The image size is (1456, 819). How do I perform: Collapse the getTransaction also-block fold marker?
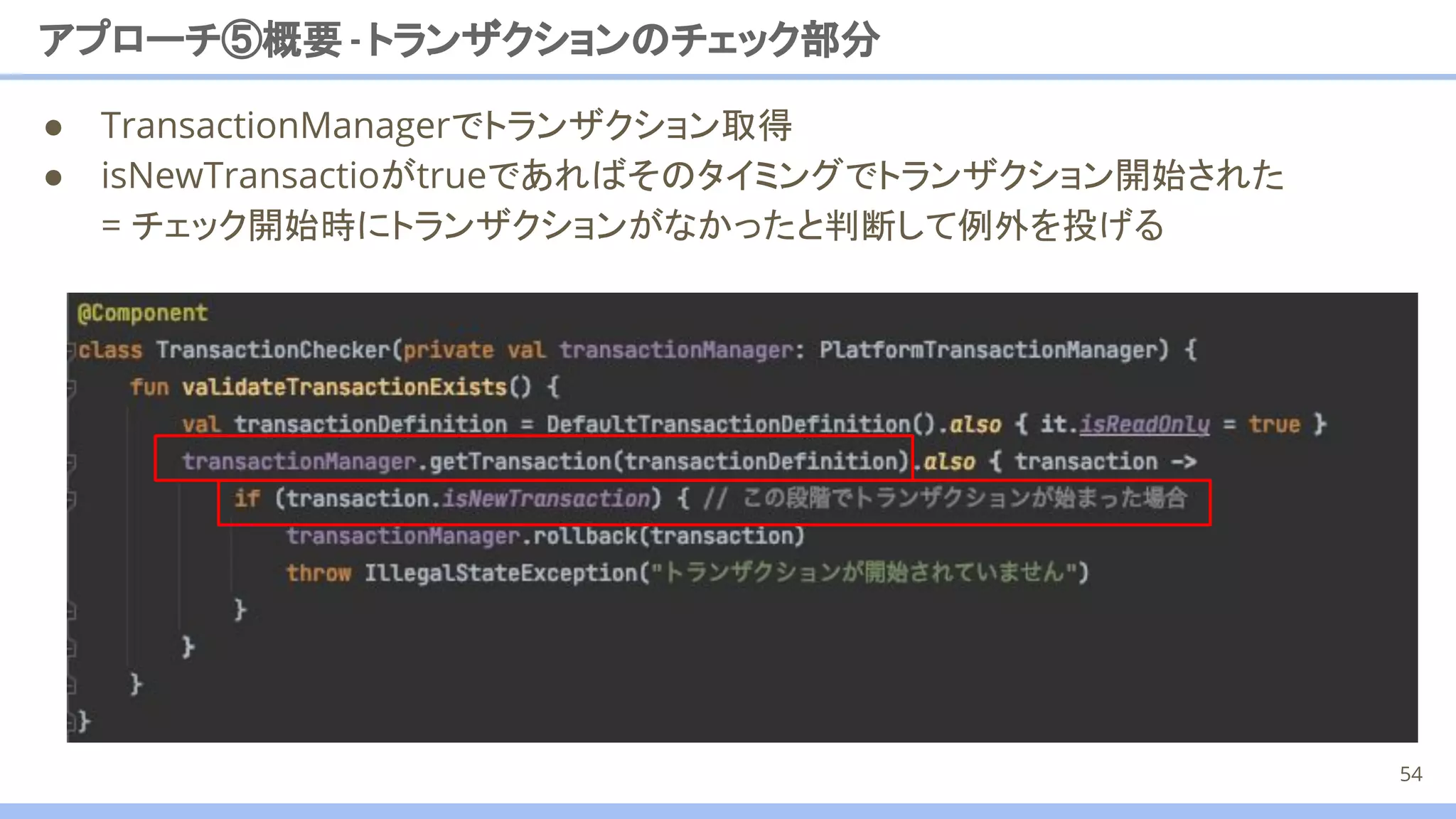72,463
